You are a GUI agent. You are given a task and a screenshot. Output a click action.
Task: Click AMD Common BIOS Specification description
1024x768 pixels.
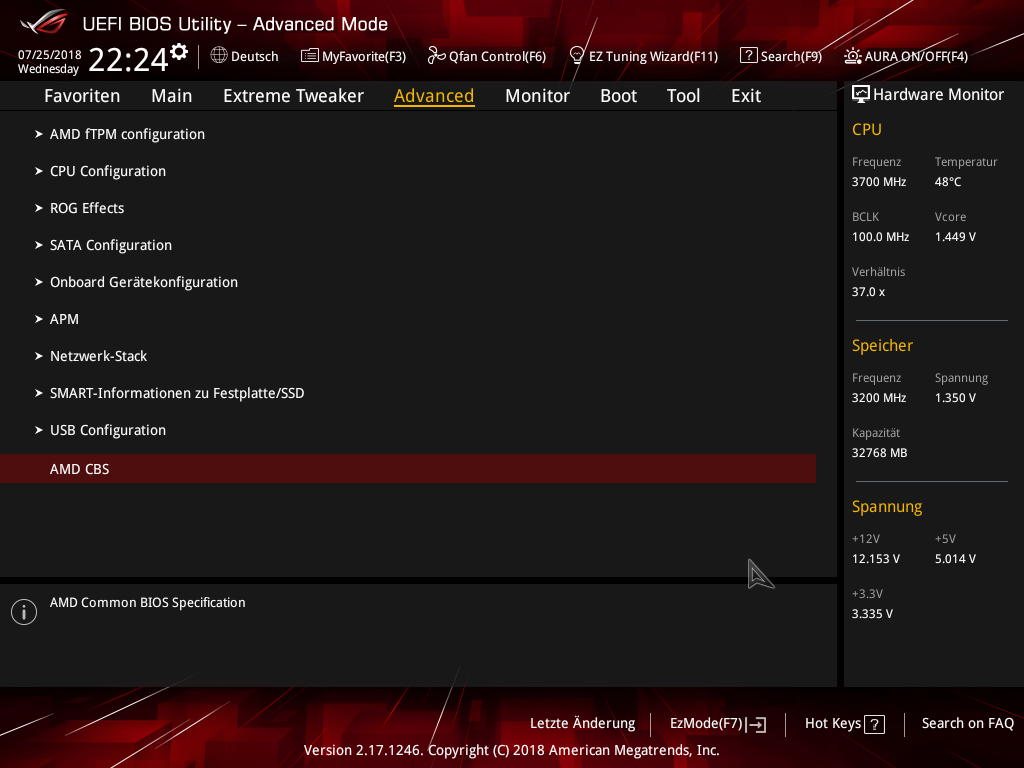click(148, 603)
